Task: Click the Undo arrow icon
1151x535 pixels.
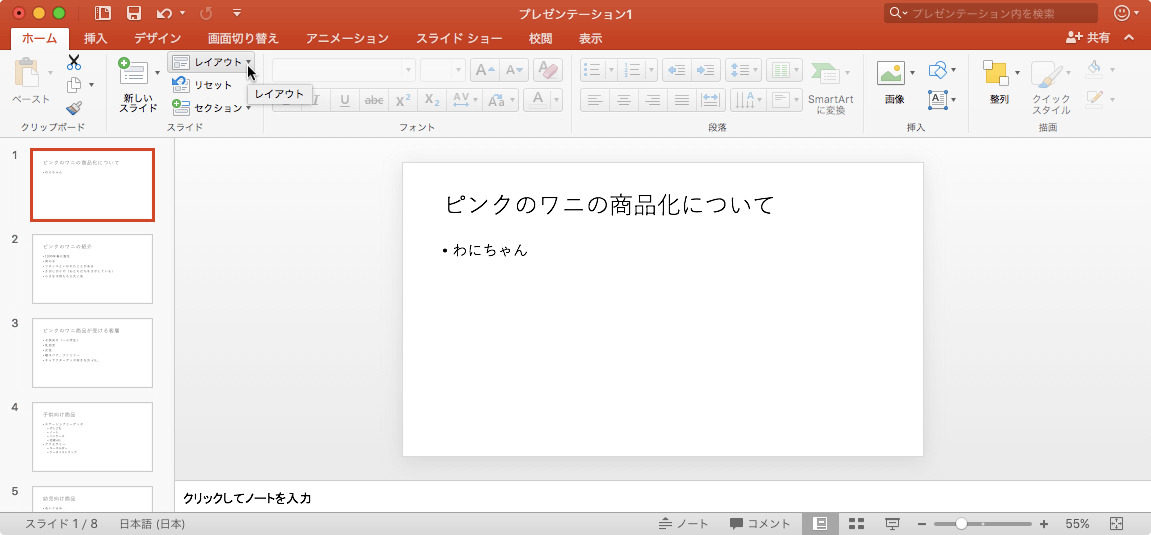Action: 164,13
